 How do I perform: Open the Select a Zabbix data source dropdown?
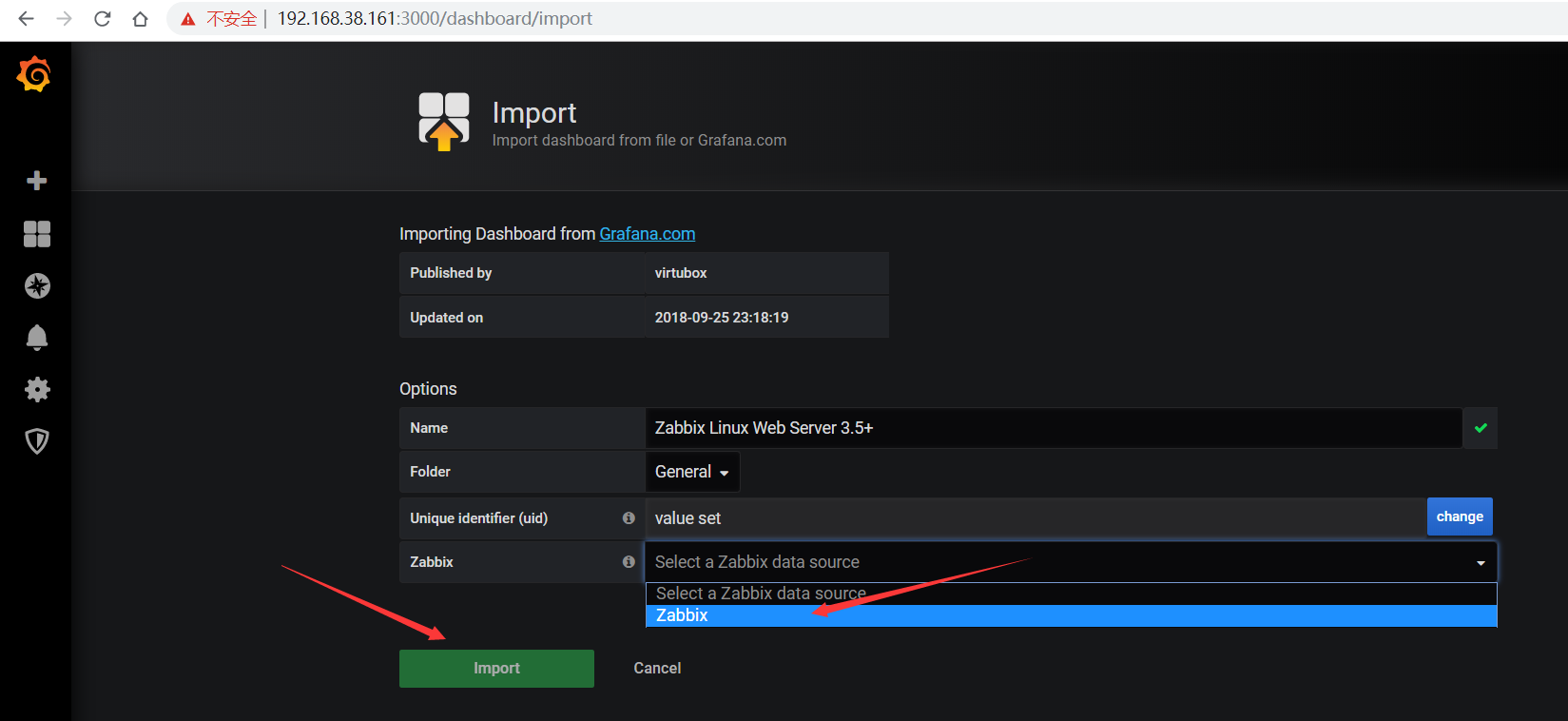(x=1071, y=562)
